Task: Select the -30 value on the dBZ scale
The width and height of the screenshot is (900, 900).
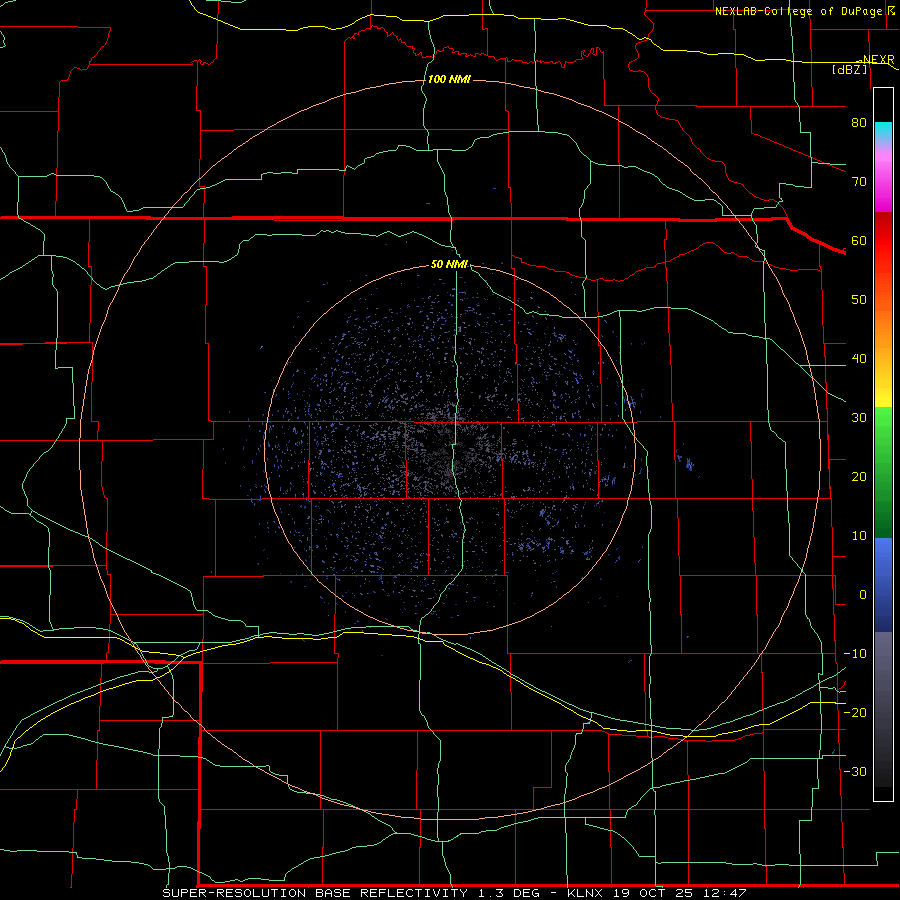Action: [x=855, y=771]
